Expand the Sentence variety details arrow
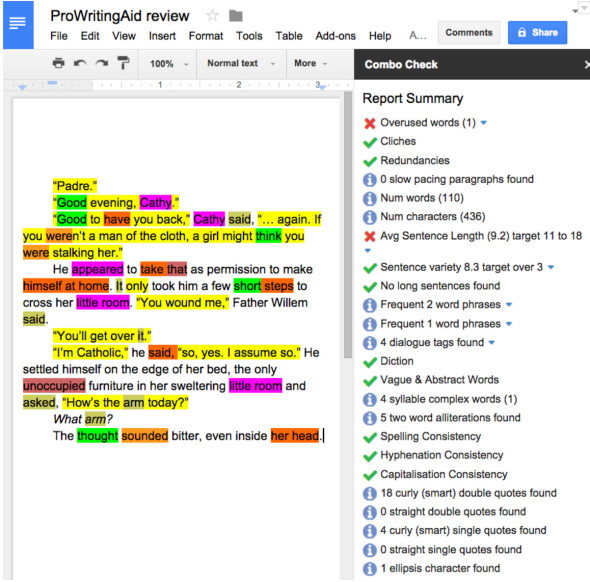Screen dimensions: 590x582 click(551, 267)
